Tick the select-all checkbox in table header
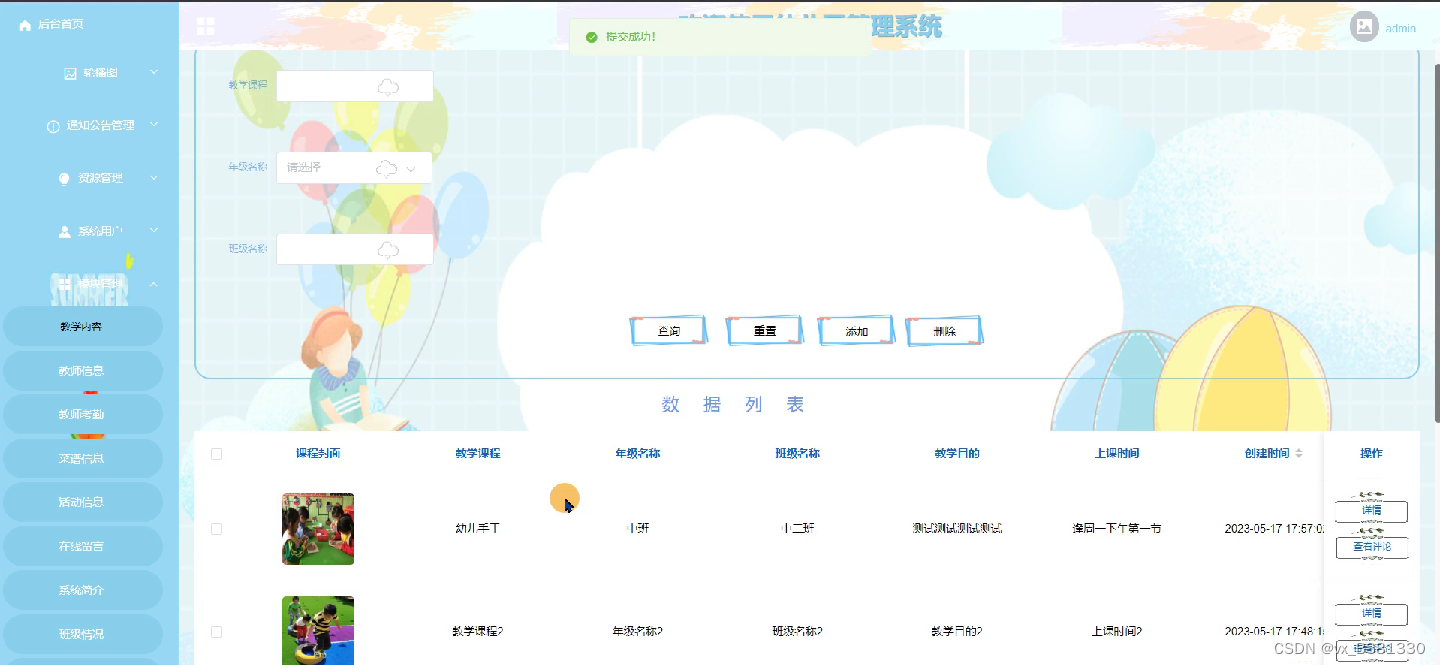Screen dimensions: 1440x665 216,454
